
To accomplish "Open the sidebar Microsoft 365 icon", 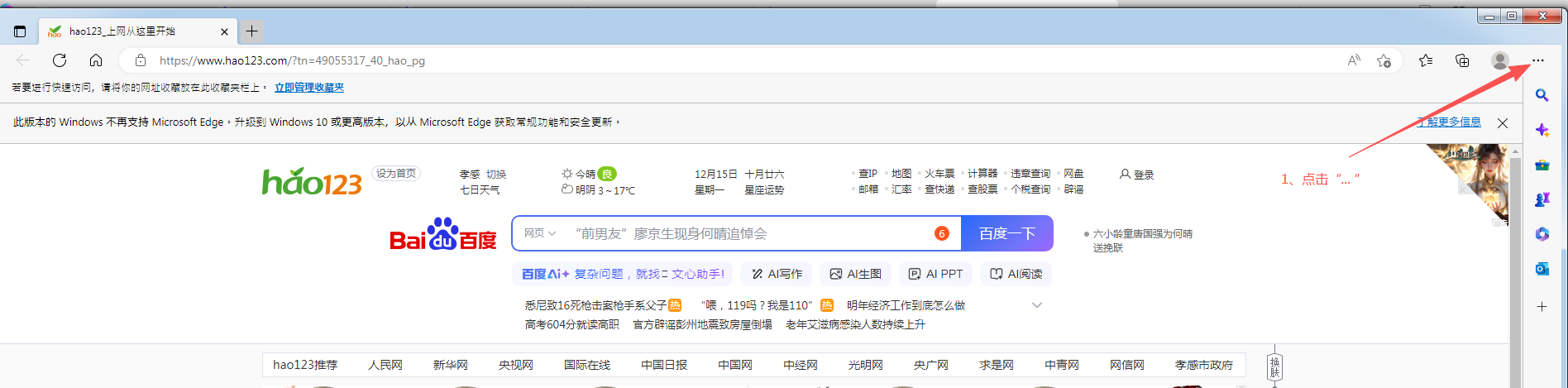I will click(1542, 234).
